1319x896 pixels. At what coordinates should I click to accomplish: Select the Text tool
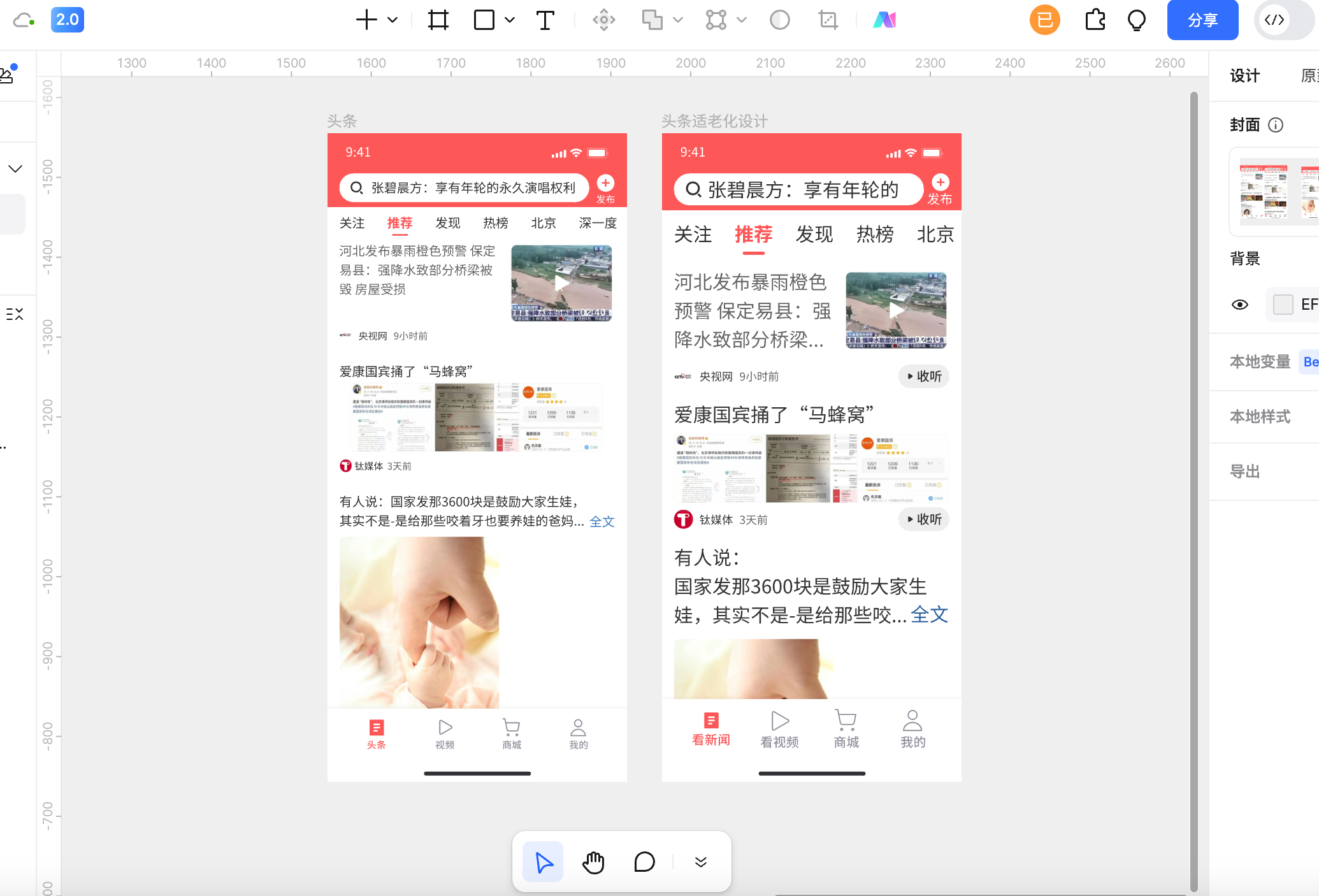[545, 20]
